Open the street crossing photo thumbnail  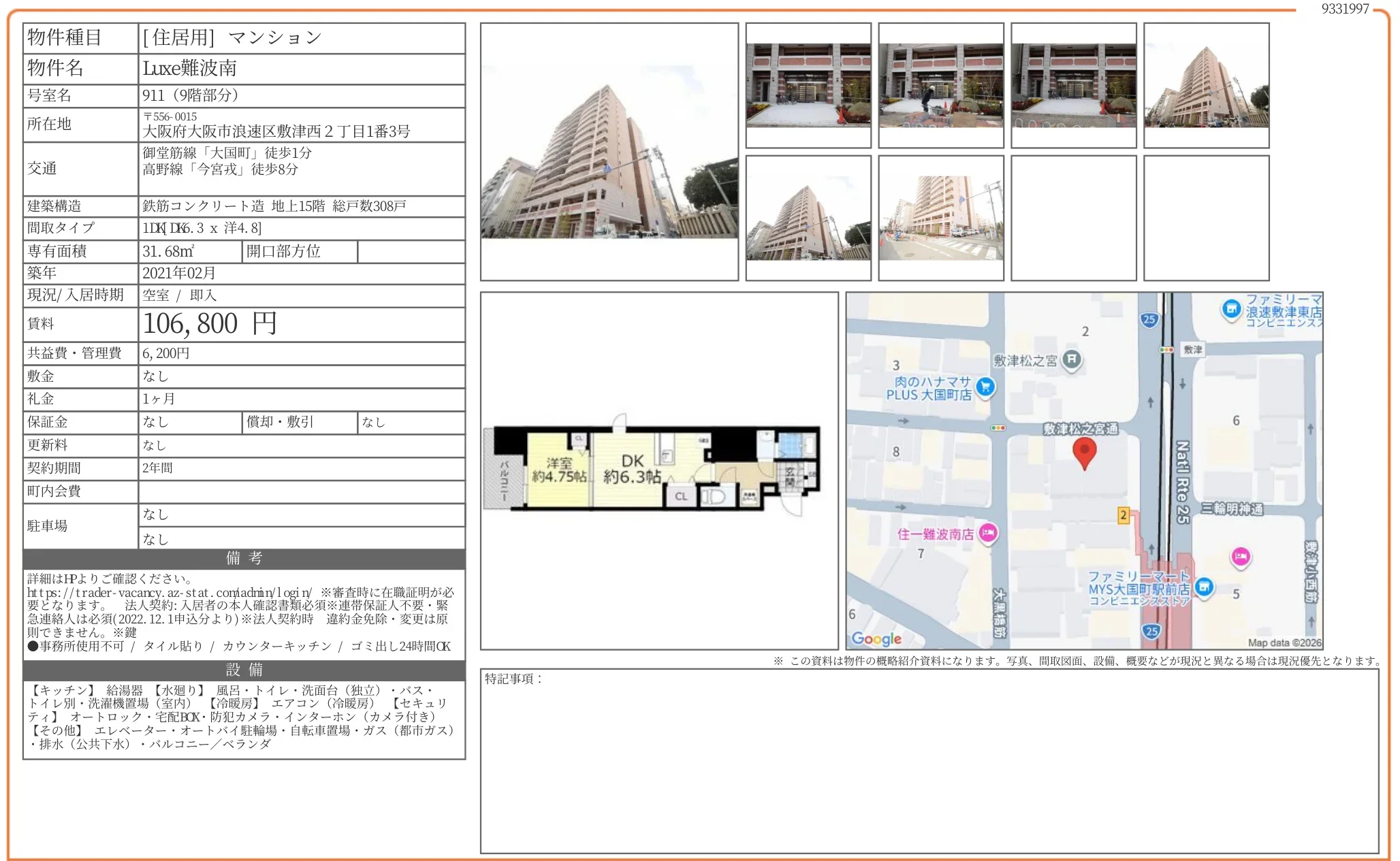pyautogui.click(x=941, y=218)
